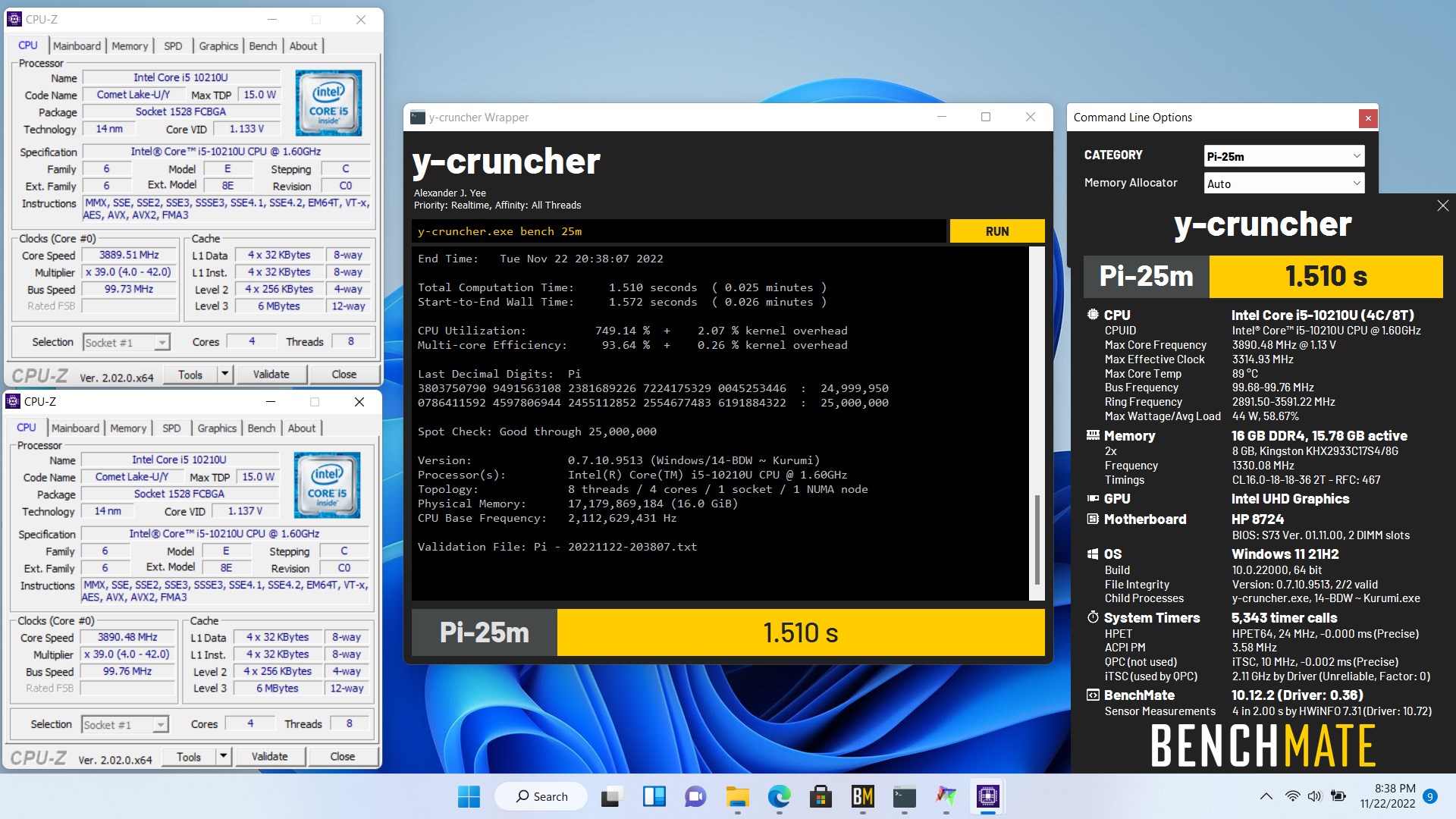Click the BENCHMATE logo

[1263, 746]
